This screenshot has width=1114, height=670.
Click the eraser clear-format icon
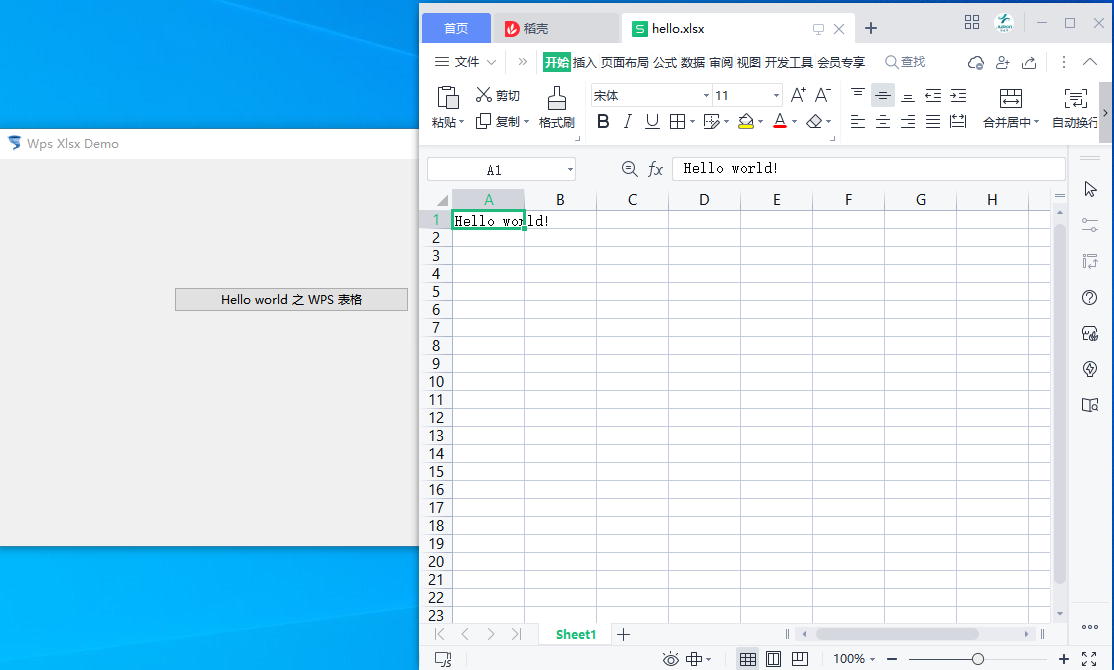click(x=814, y=122)
